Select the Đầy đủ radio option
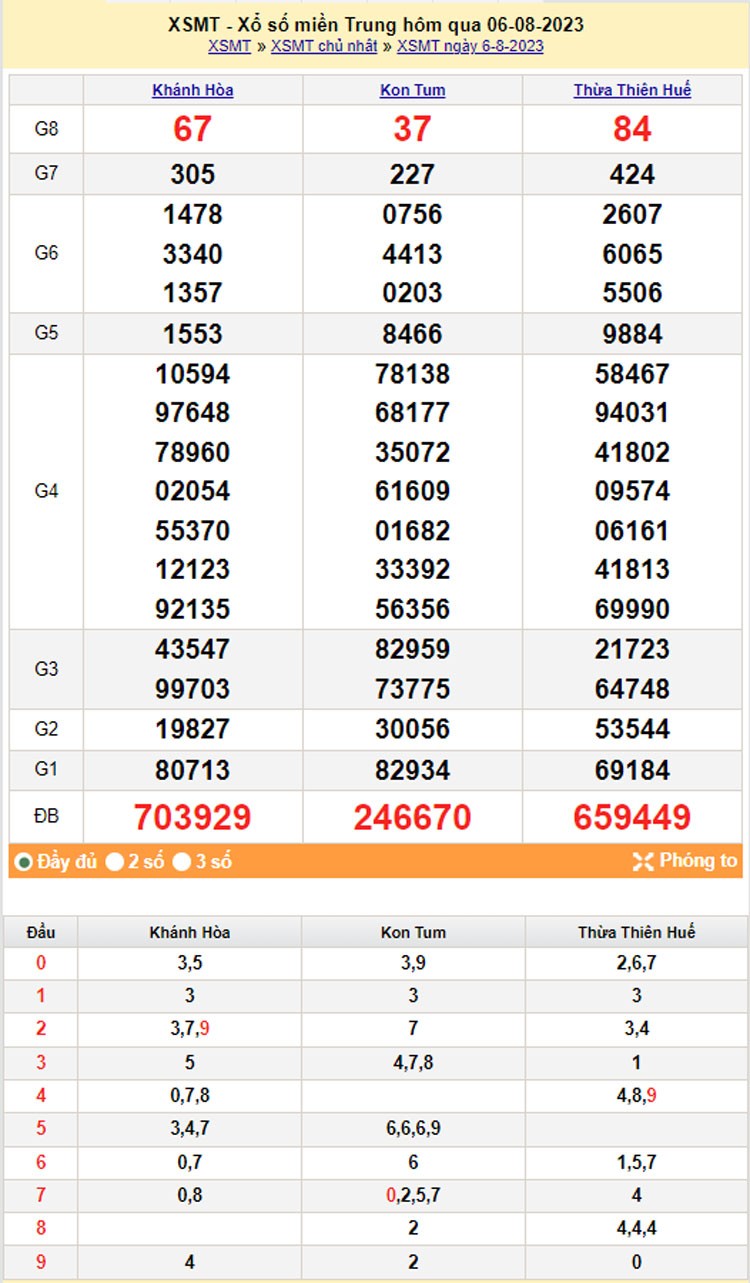This screenshot has height=1283, width=750. click(24, 862)
